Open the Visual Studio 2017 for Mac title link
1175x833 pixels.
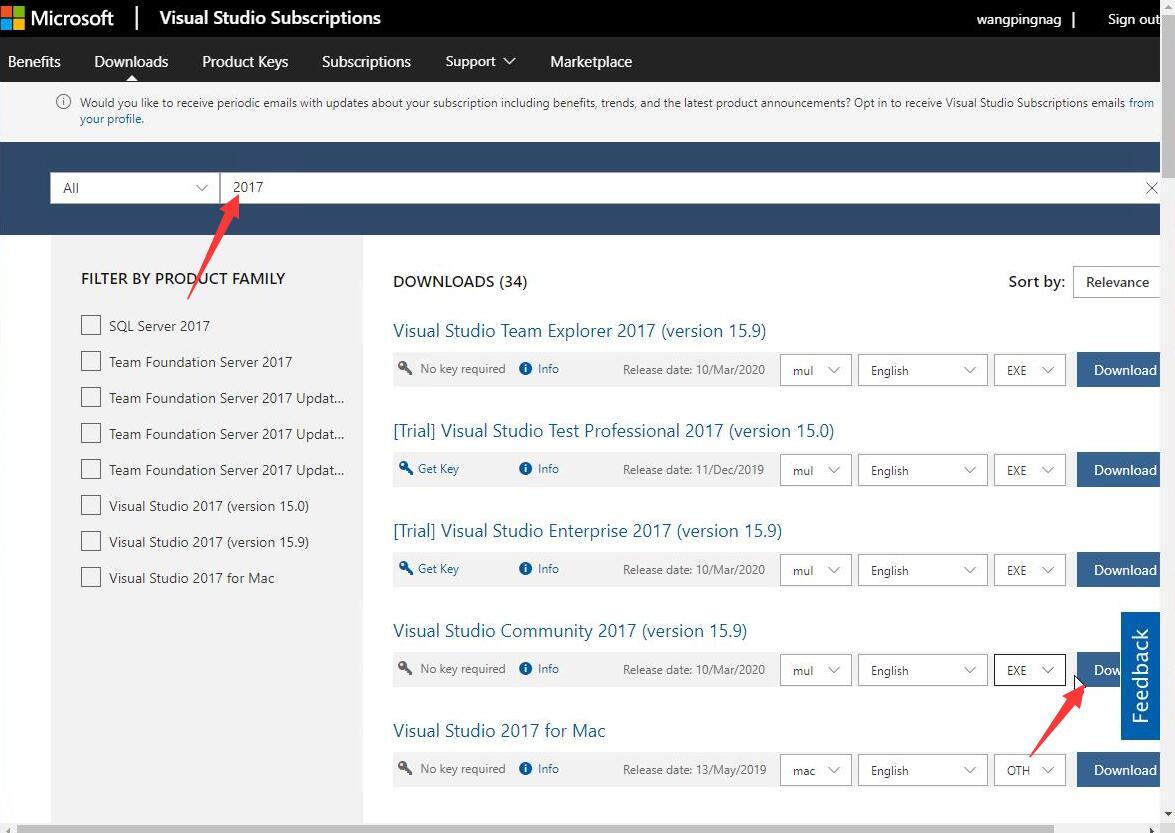499,730
